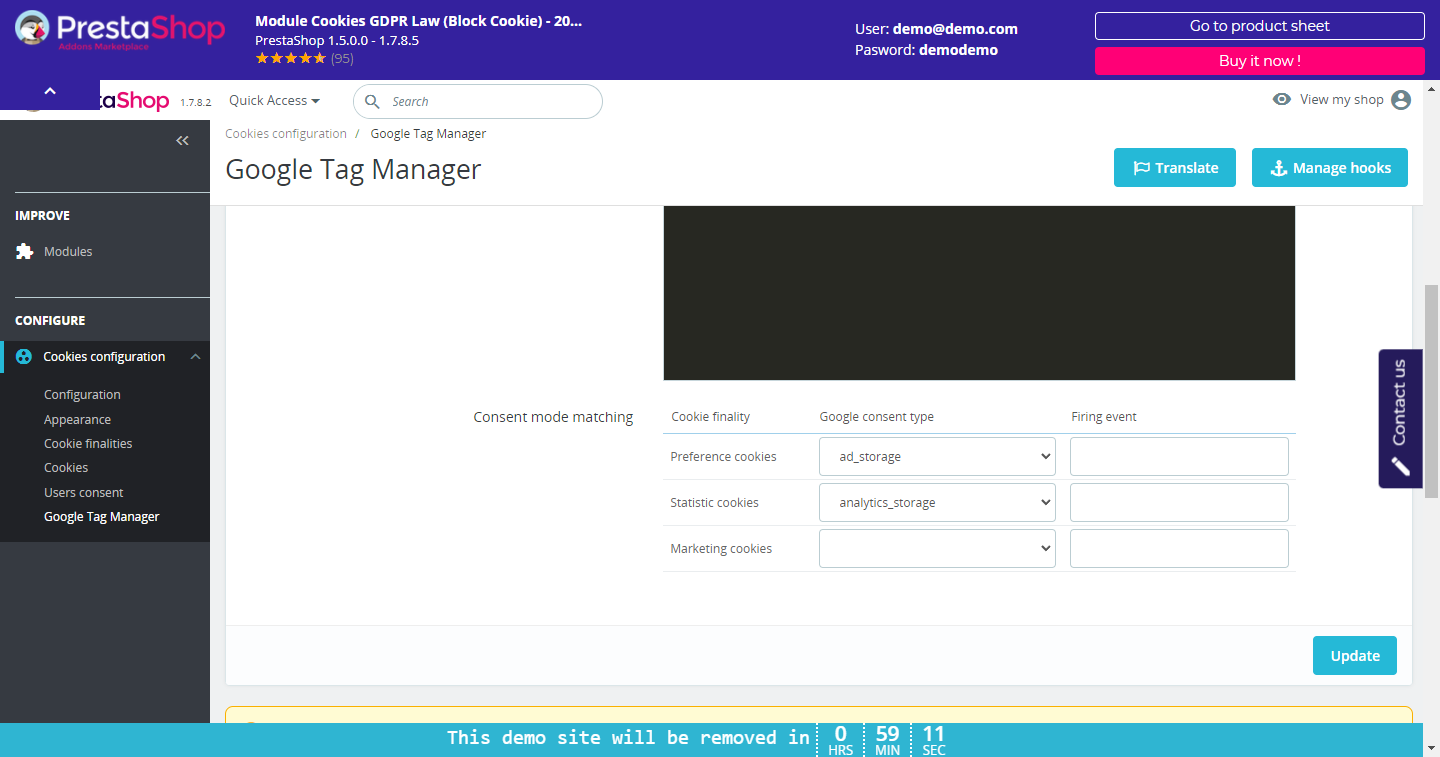Click the Modules puzzle piece icon
Viewport: 1440px width, 757px height.
tap(24, 252)
